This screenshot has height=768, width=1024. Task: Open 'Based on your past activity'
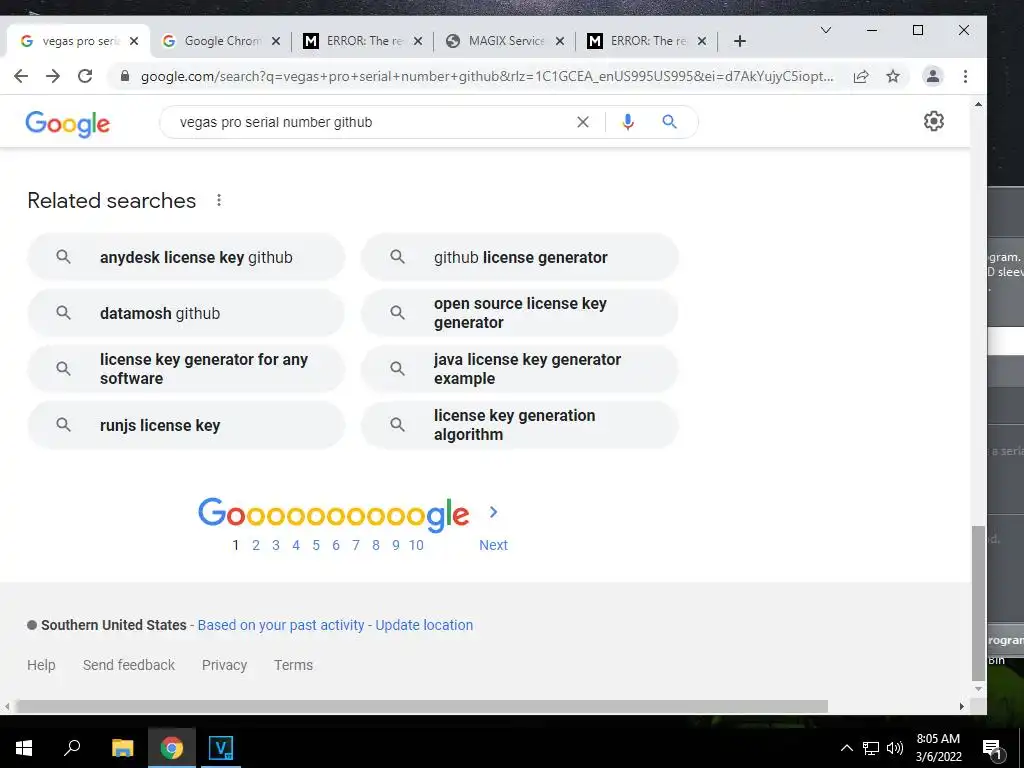click(281, 625)
